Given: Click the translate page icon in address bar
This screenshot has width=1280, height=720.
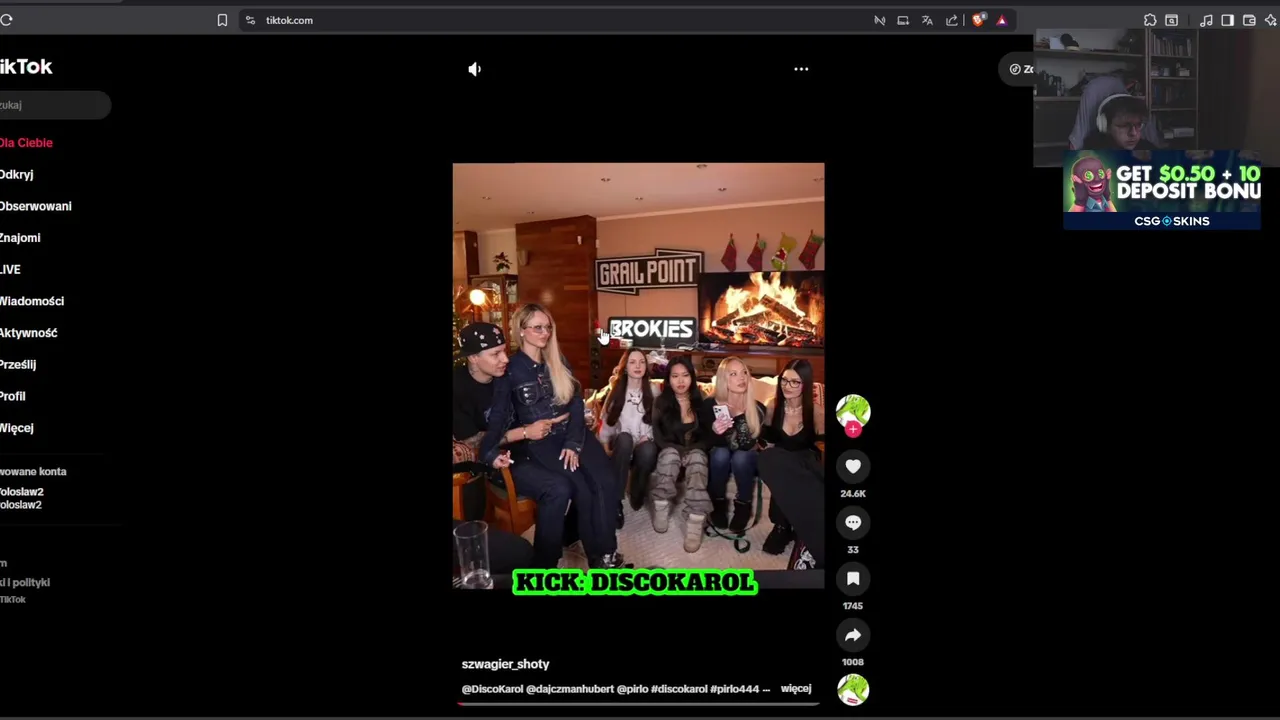Looking at the screenshot, I should click(927, 20).
